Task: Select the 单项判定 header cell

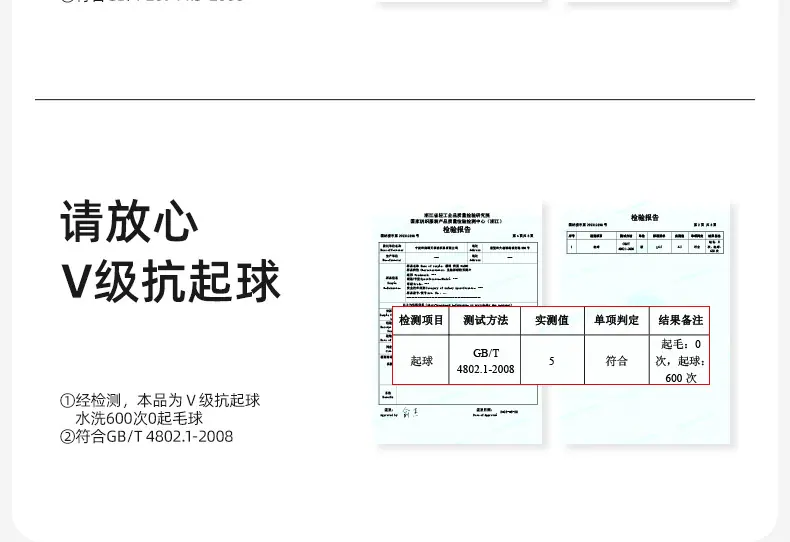Action: (617, 320)
